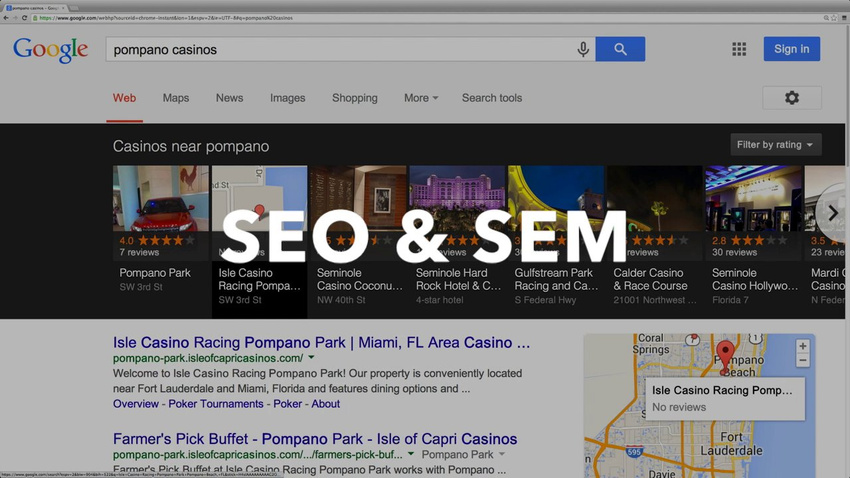Image resolution: width=850 pixels, height=478 pixels.
Task: Click into the pompano casinos search field
Action: coord(342,49)
